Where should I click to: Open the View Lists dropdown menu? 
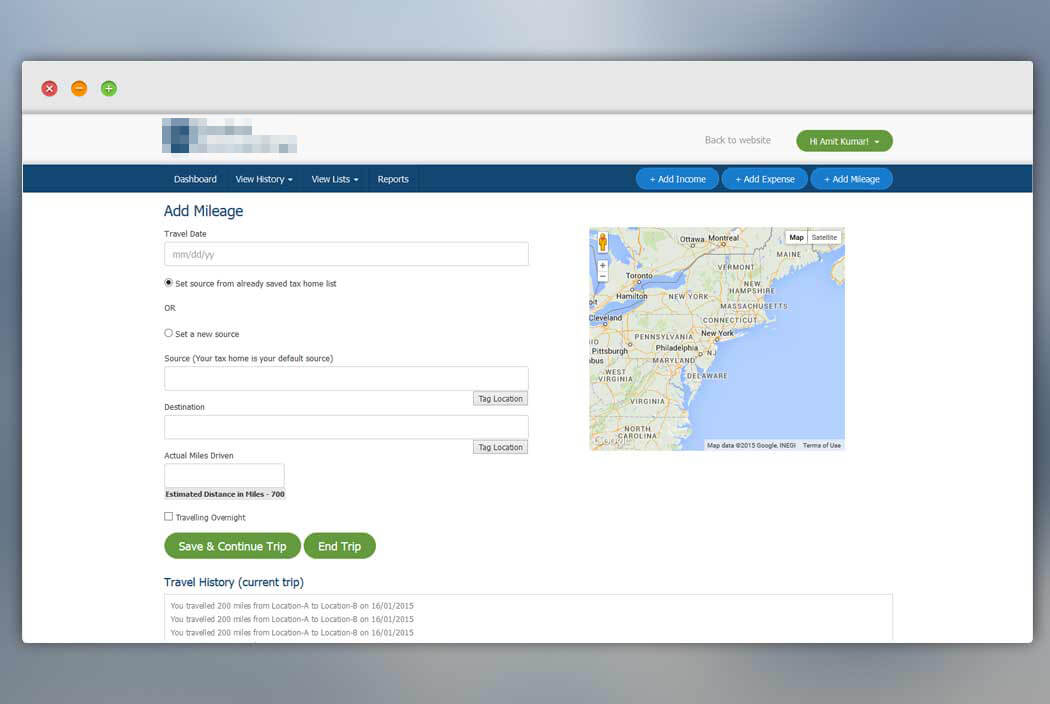(335, 180)
